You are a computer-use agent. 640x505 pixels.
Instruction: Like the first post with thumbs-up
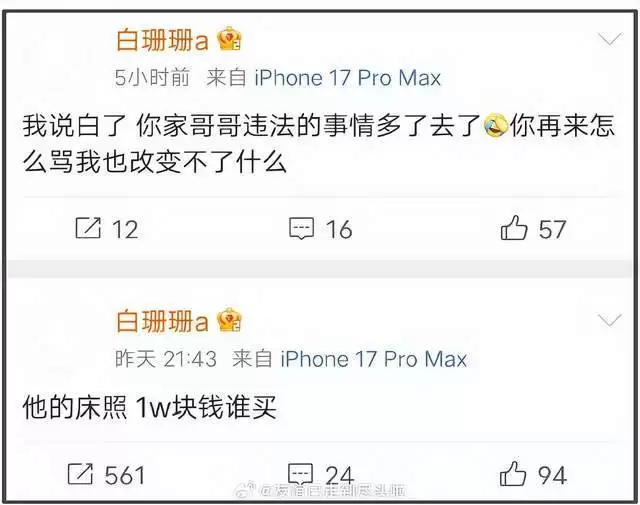[514, 227]
